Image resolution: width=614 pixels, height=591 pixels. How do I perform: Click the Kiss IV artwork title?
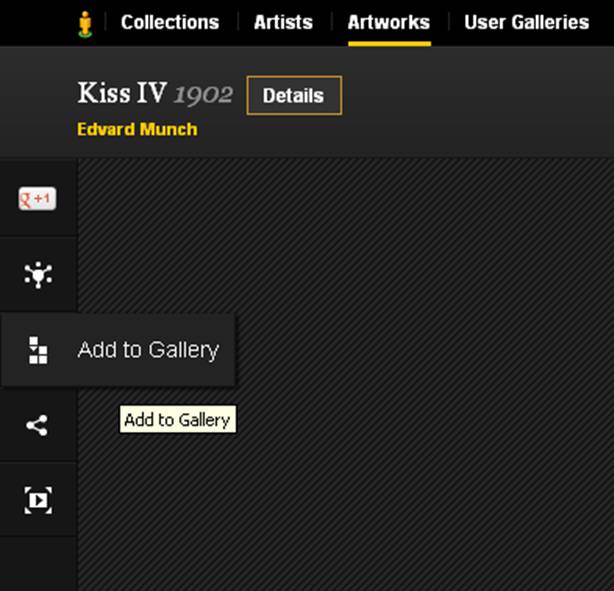(x=123, y=93)
